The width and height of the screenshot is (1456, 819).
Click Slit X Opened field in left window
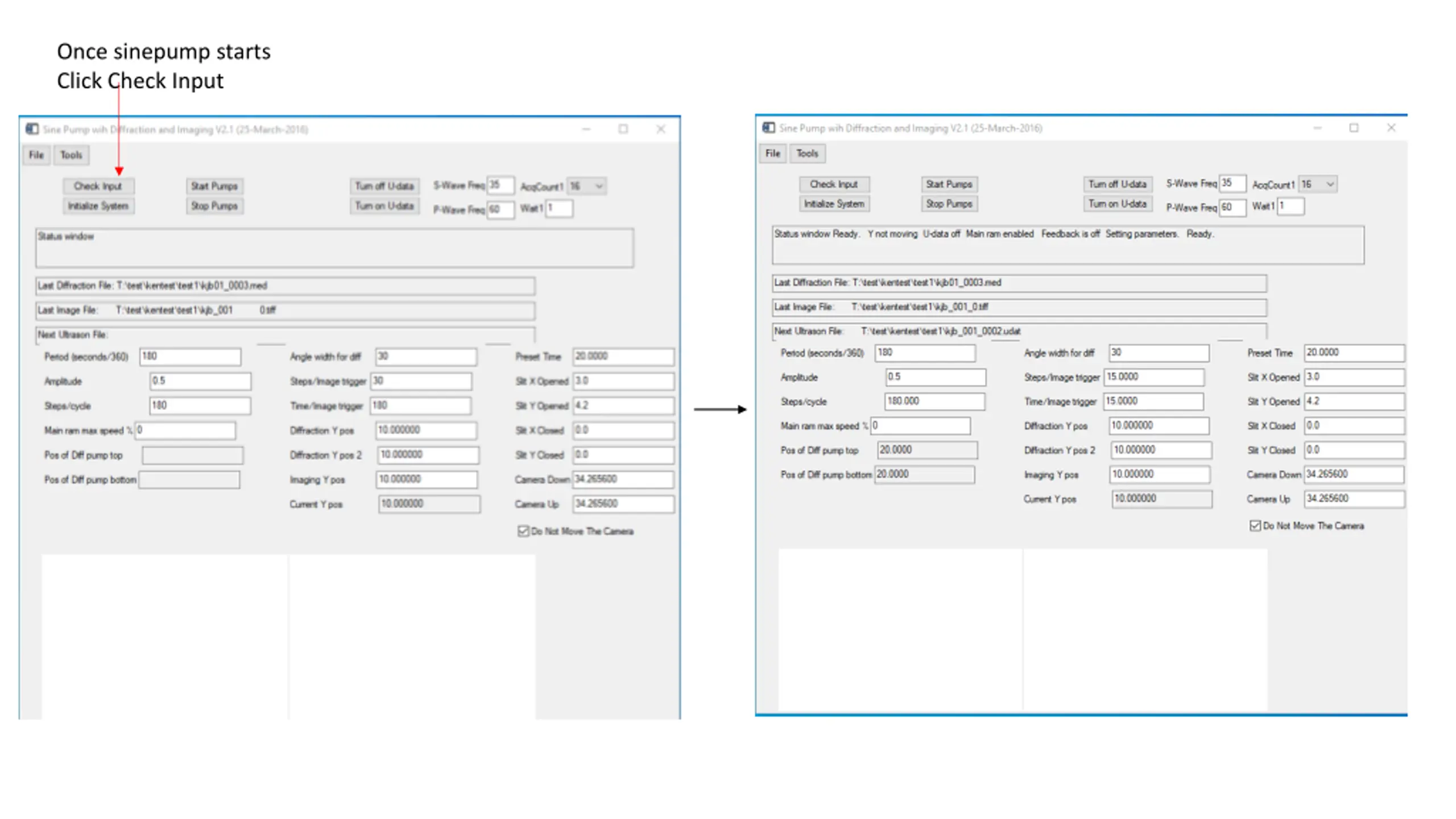point(623,381)
